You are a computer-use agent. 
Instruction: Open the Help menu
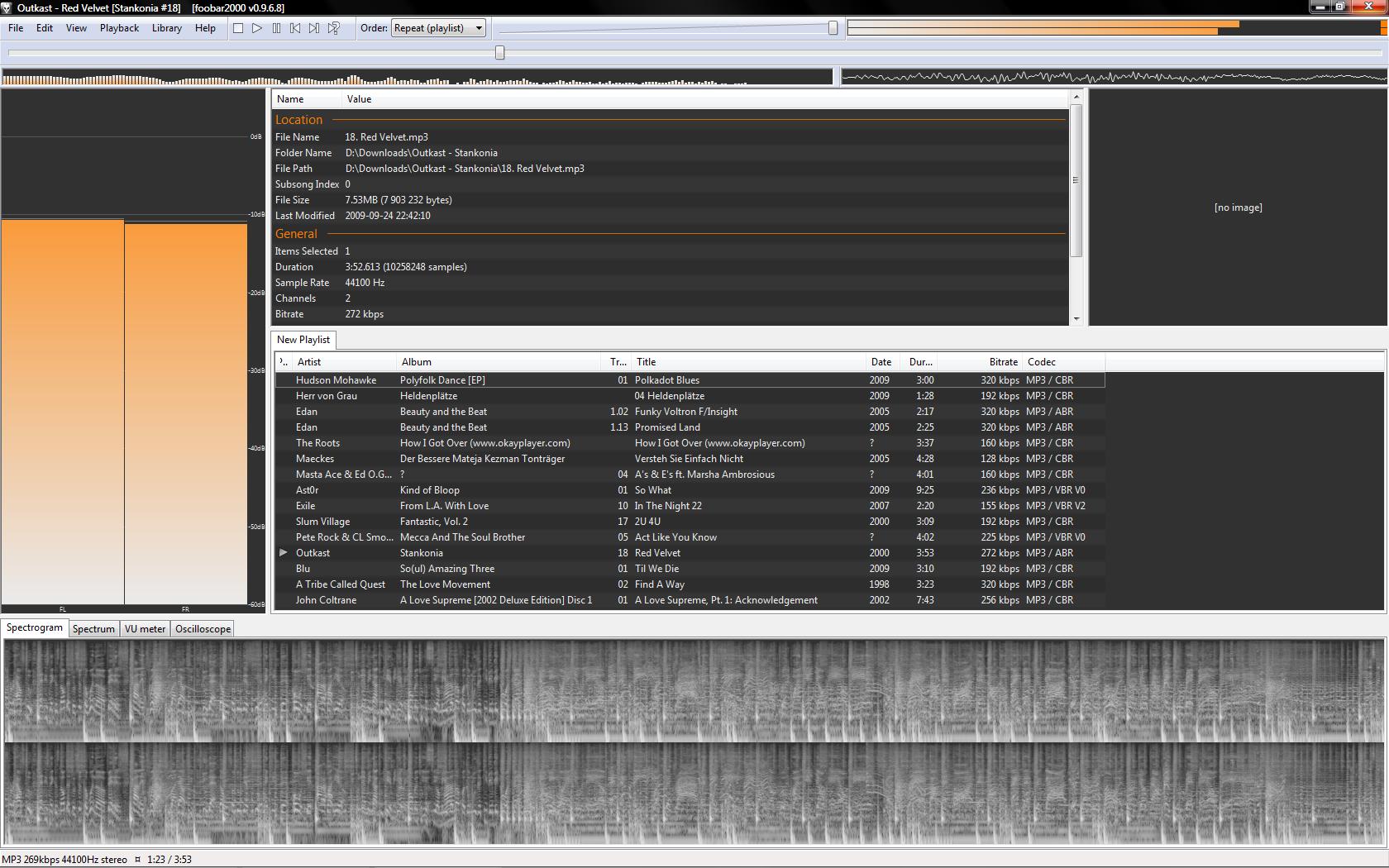205,28
